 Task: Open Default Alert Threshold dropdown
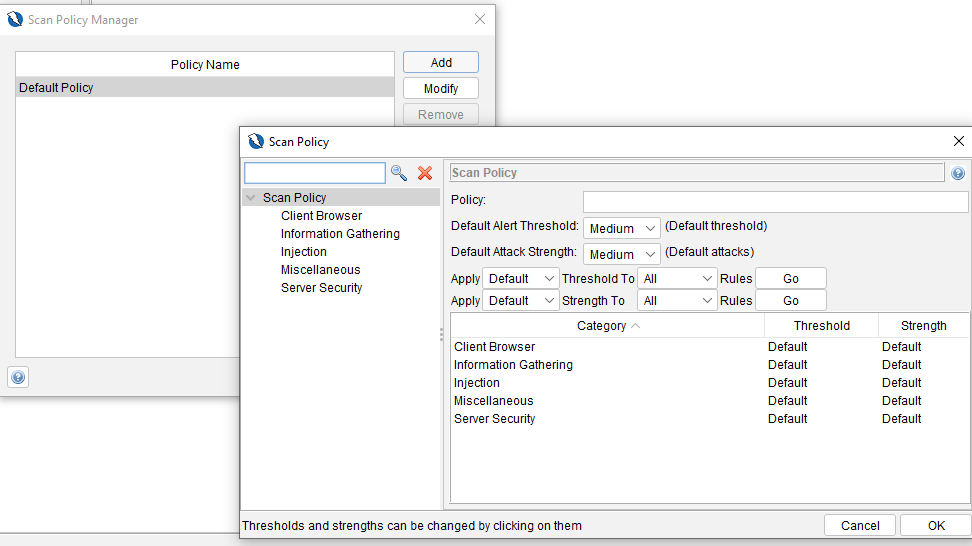tap(621, 228)
